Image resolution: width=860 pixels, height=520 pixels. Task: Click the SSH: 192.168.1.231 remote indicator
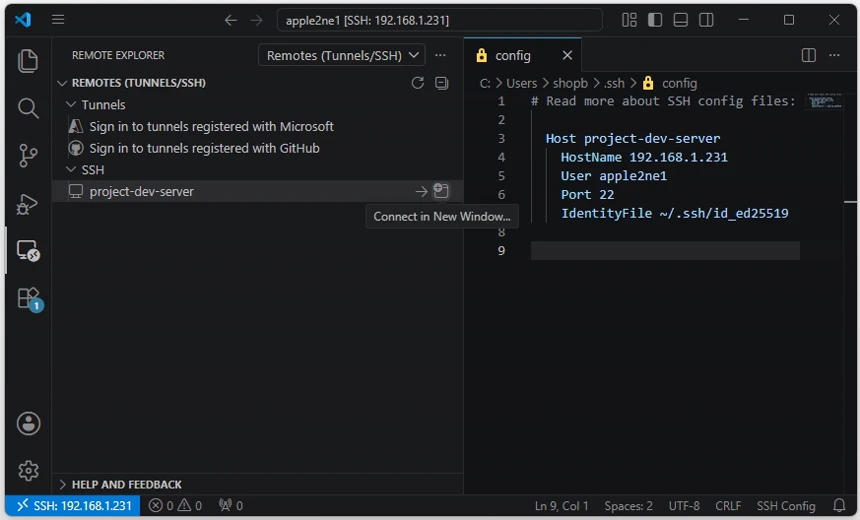73,505
